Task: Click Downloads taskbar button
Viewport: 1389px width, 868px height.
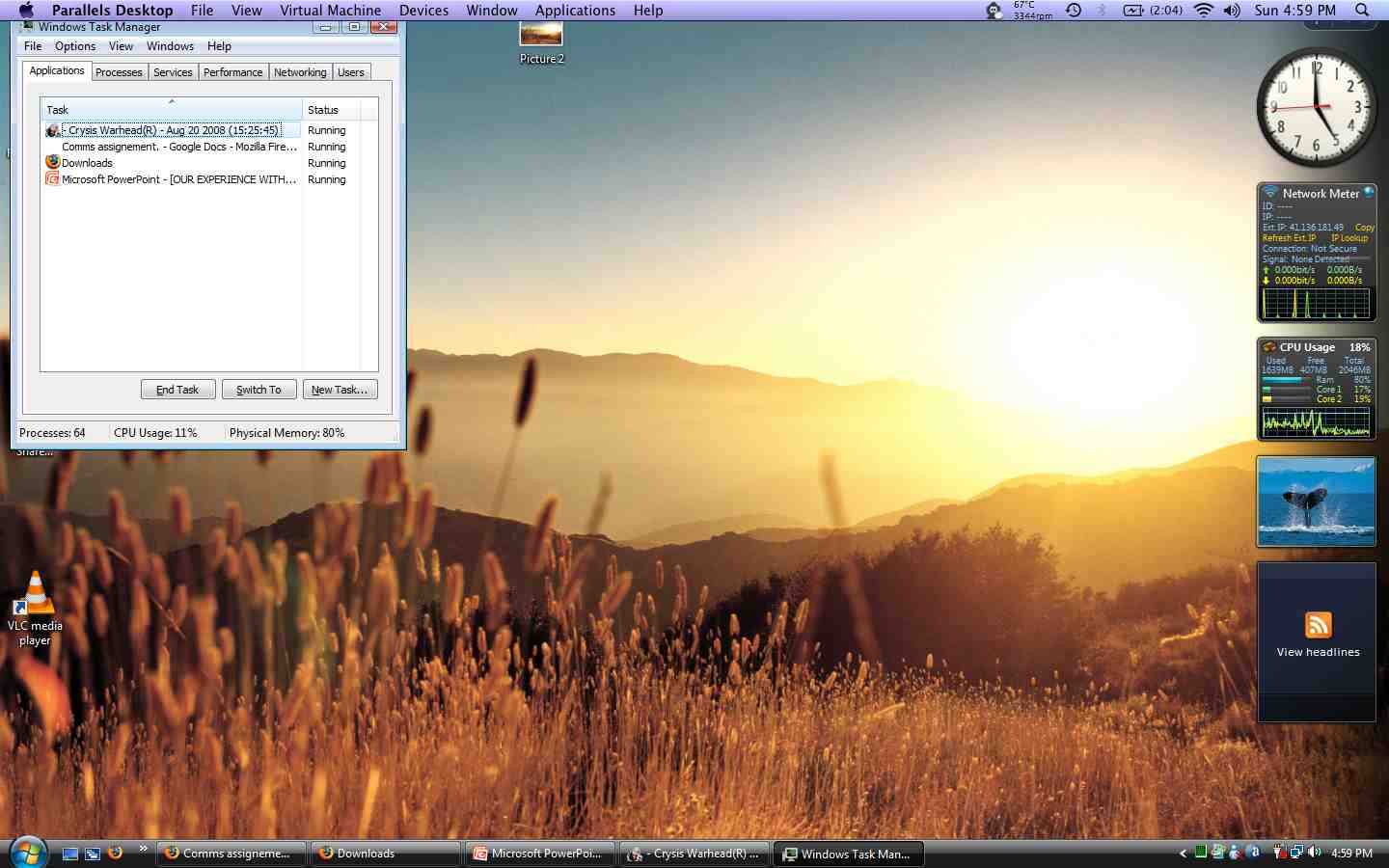Action: (386, 854)
